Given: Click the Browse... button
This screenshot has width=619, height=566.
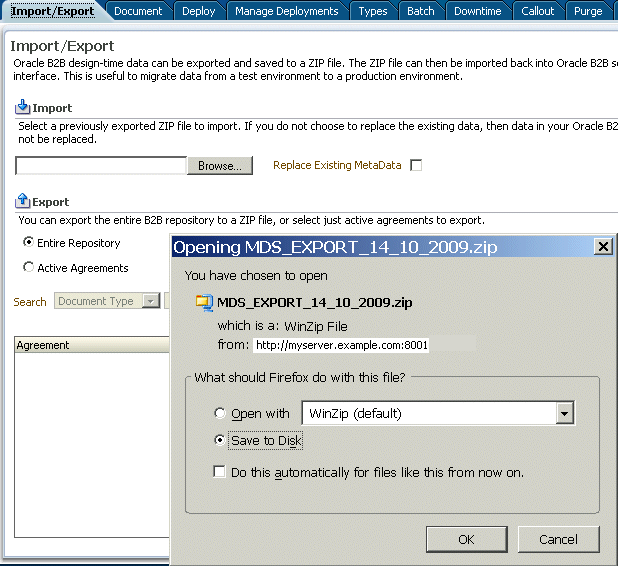Looking at the screenshot, I should coord(220,166).
